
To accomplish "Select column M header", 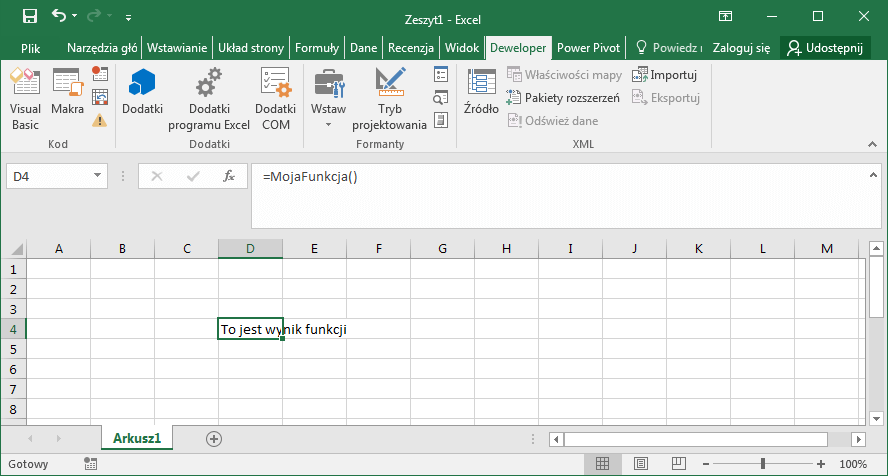I will (827, 248).
